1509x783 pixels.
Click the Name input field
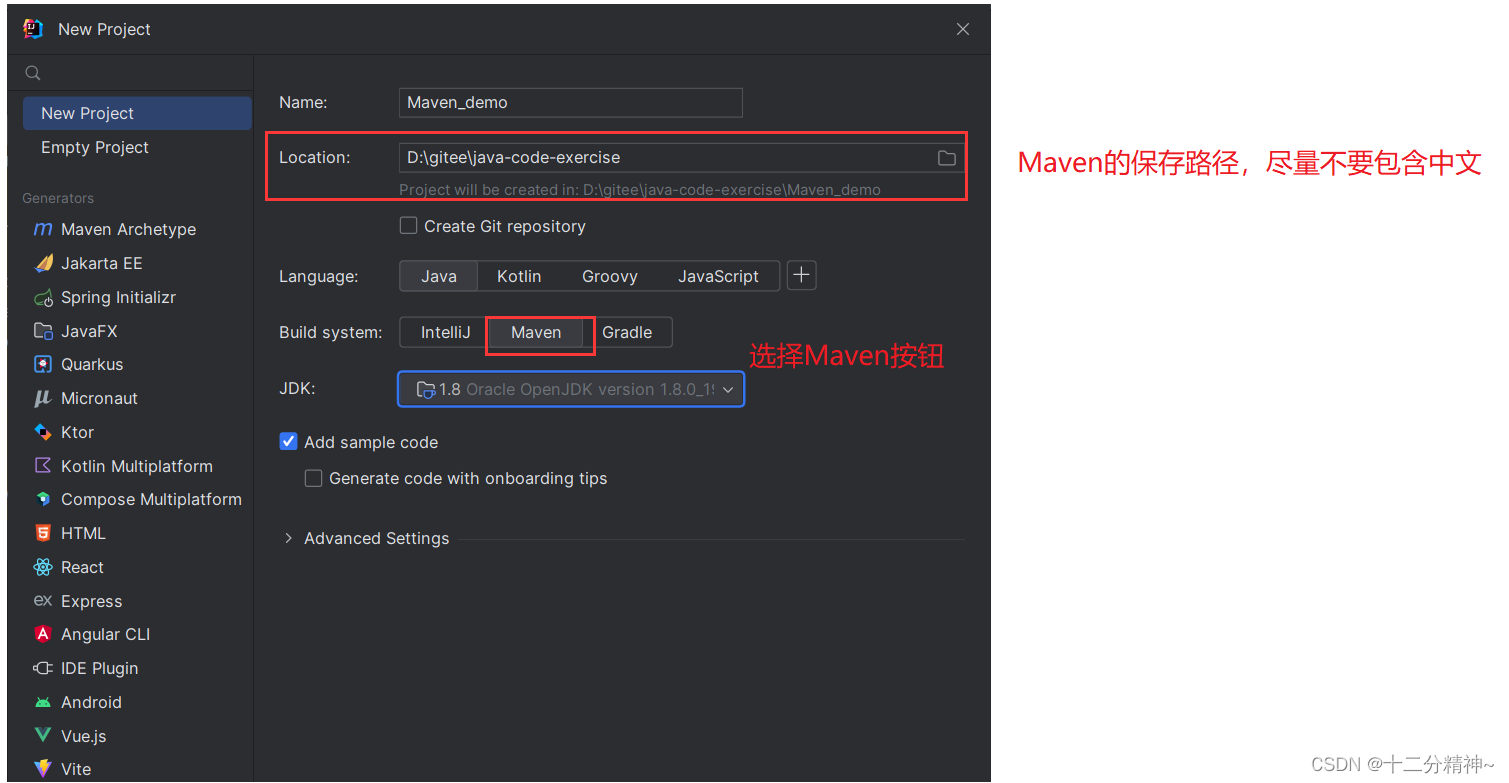click(571, 102)
